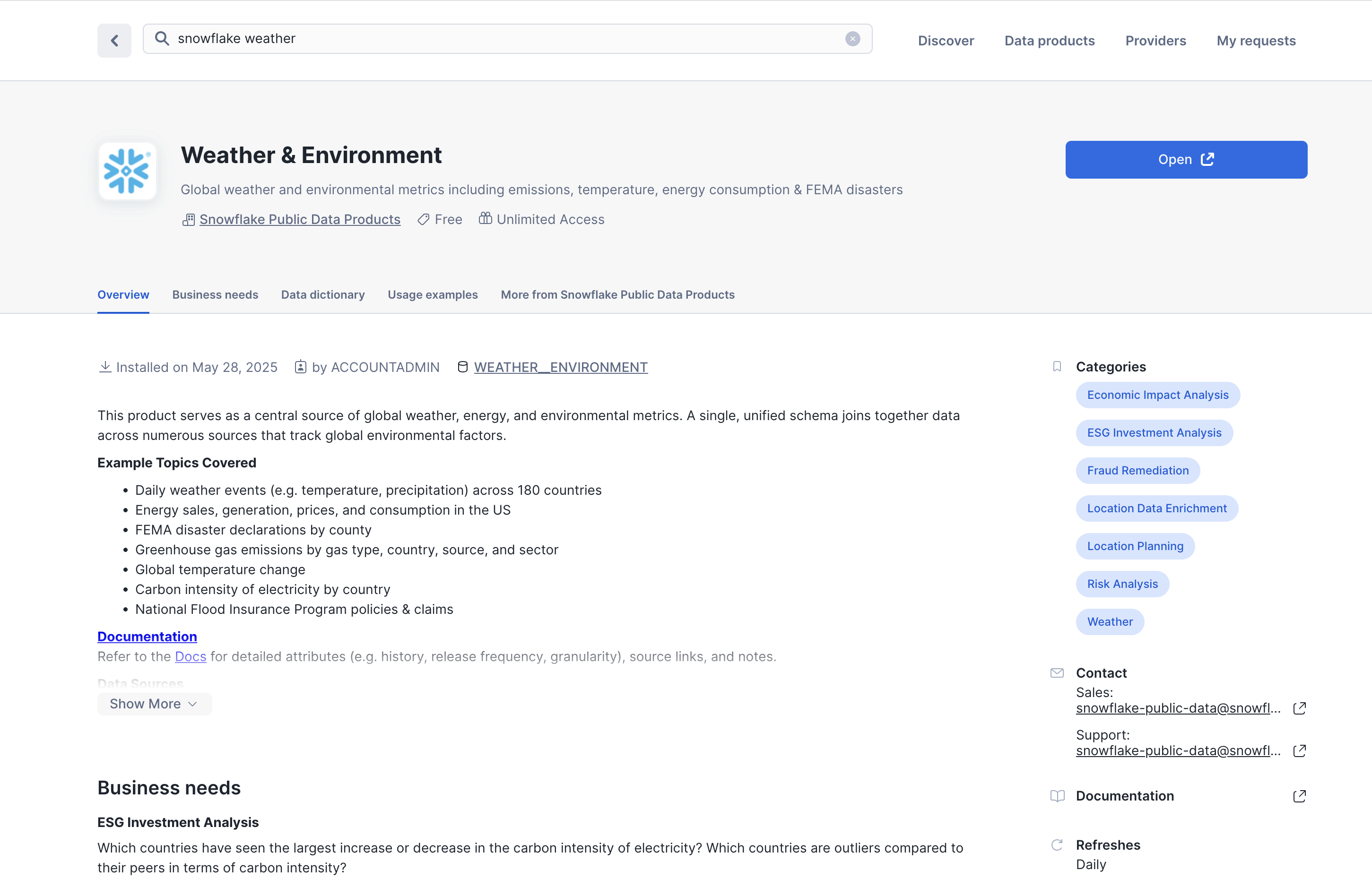The height and width of the screenshot is (896, 1372).
Task: Select the Fraud Remediation category
Action: tap(1138, 471)
